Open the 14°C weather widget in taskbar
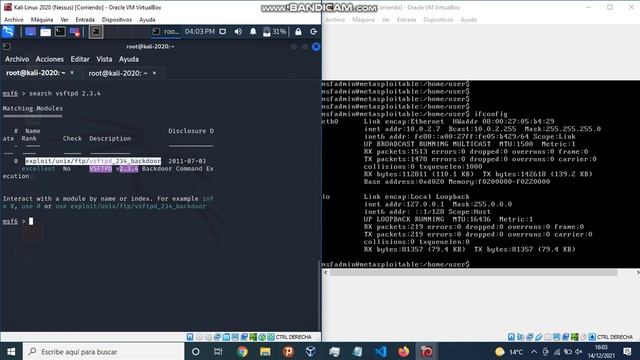 coord(509,351)
